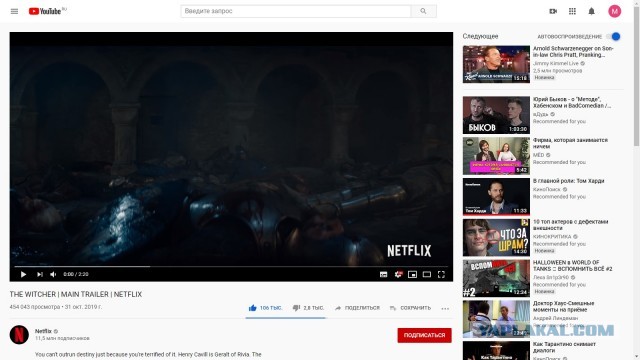Image resolution: width=640 pixels, height=360 pixels.
Task: Toggle subtitles in the player
Action: [383, 274]
